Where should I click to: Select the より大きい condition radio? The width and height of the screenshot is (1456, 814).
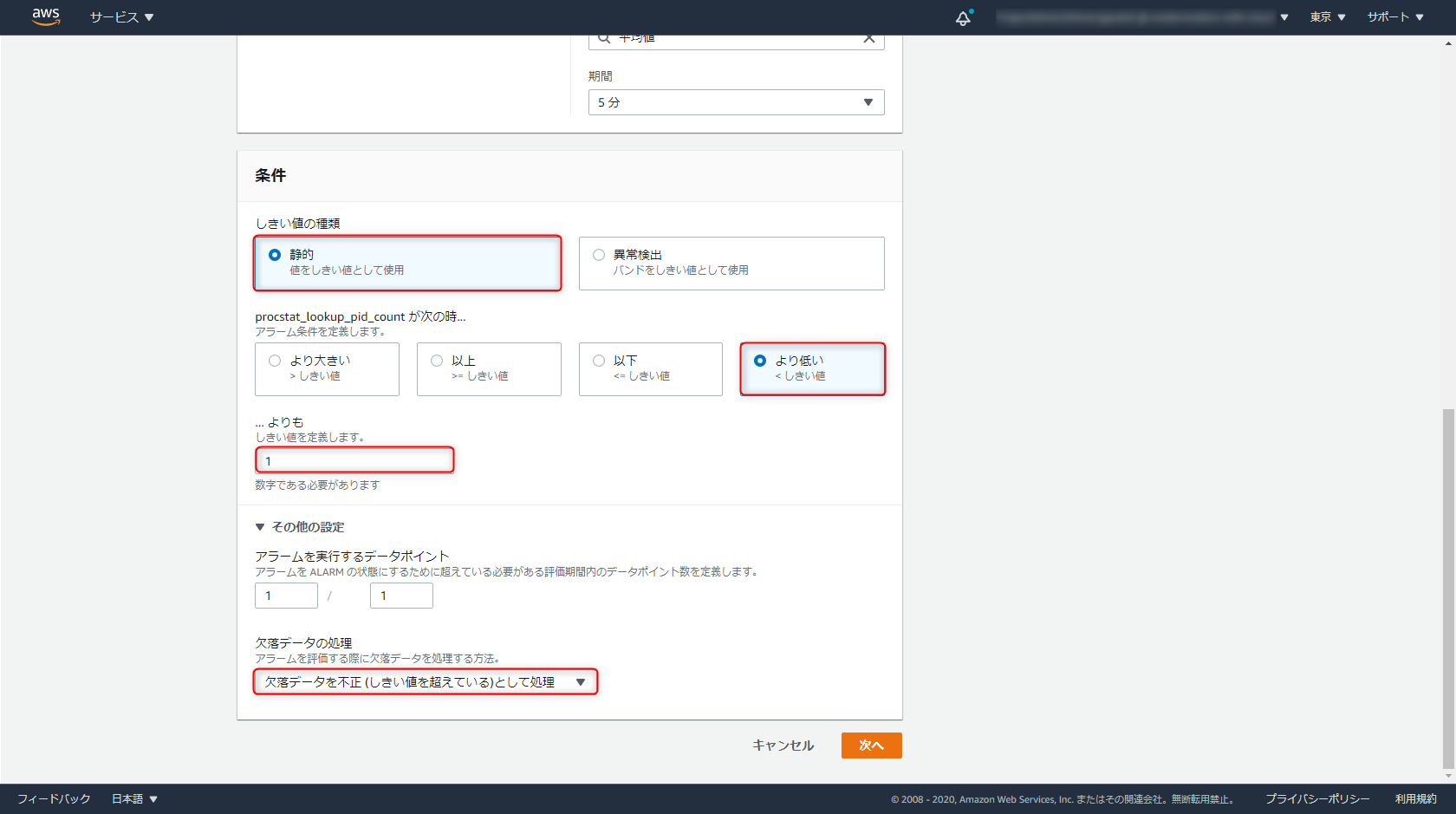point(275,361)
